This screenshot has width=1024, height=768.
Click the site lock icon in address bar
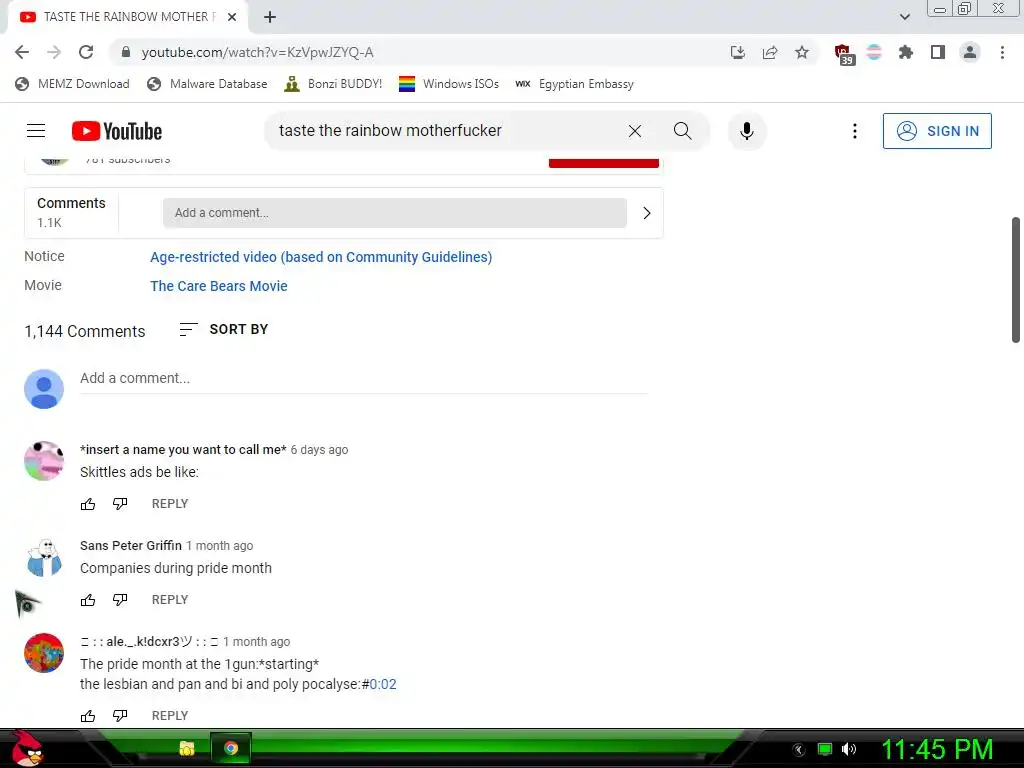pos(126,52)
